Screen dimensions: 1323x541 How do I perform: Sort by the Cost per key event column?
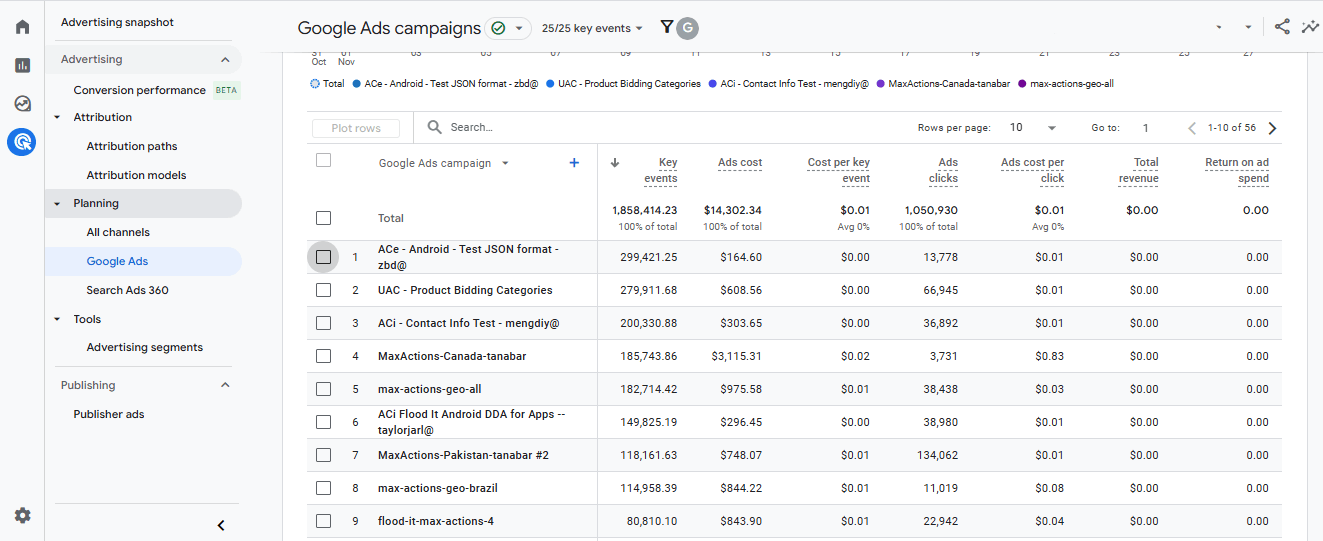pos(838,170)
